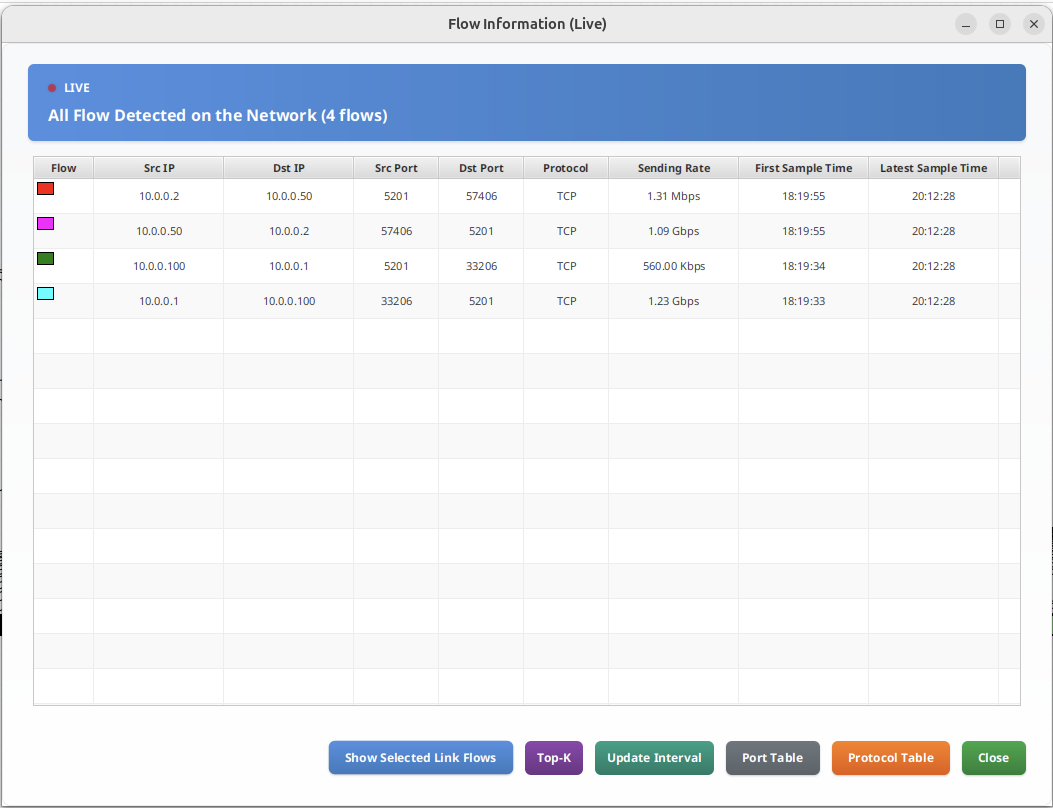Click the All Flow Detected banner title
1053x808 pixels.
pyautogui.click(x=218, y=116)
